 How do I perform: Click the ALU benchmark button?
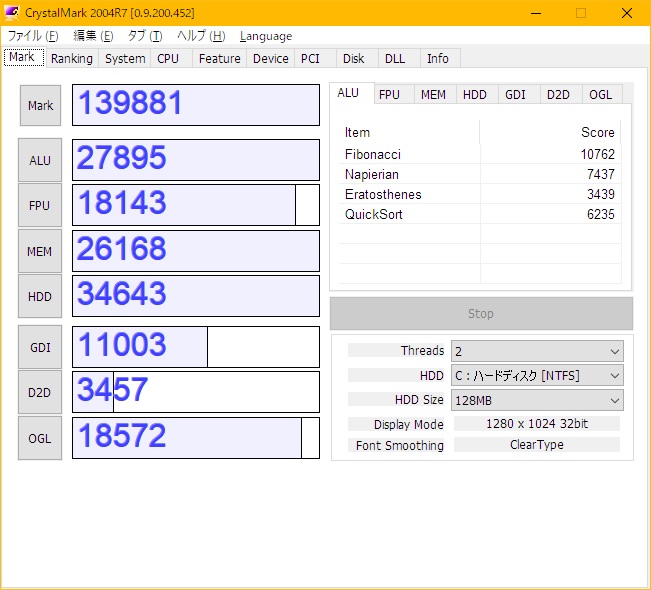[x=40, y=160]
